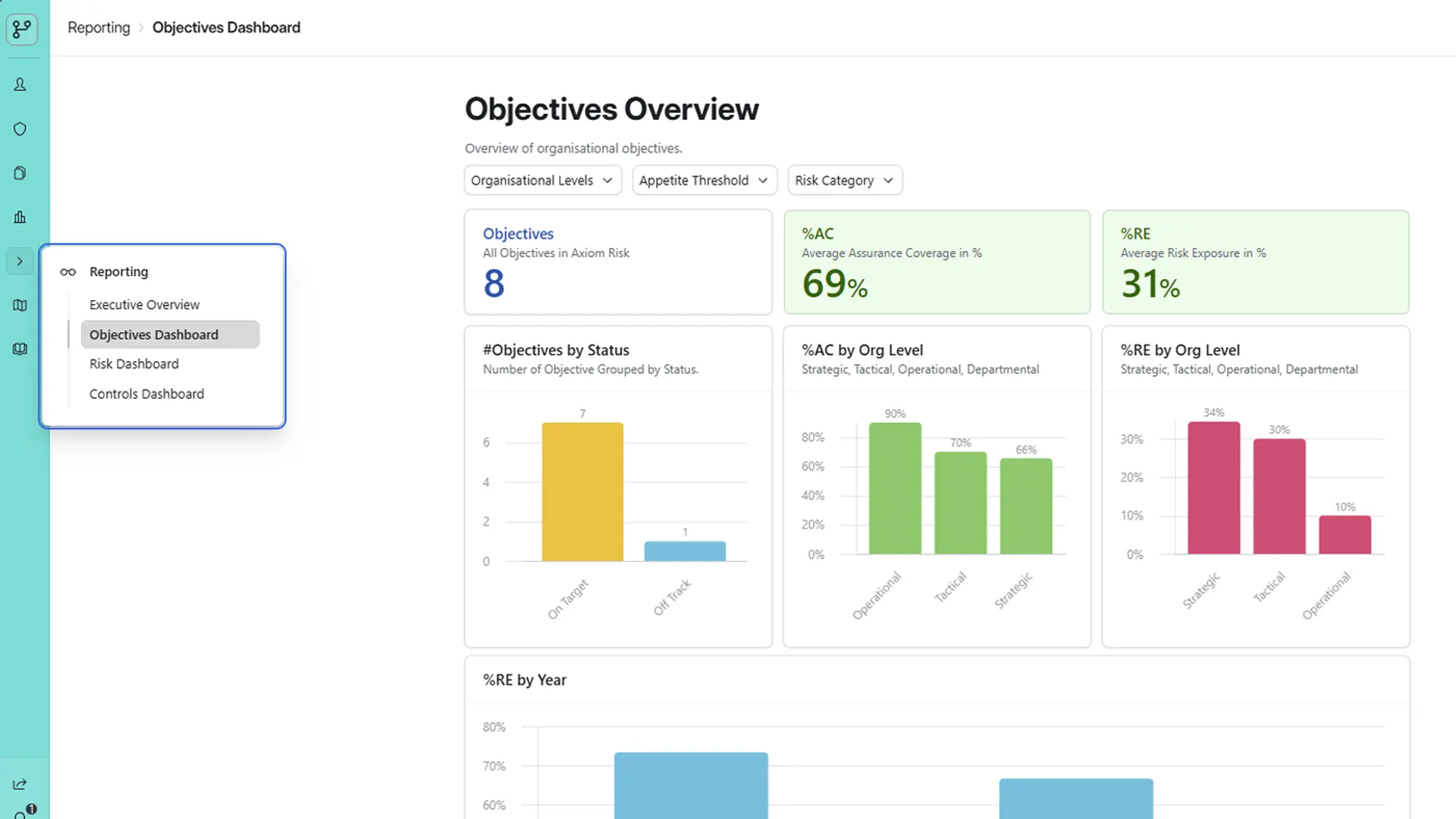Click the red Strategic 34% bar

pyautogui.click(x=1213, y=488)
